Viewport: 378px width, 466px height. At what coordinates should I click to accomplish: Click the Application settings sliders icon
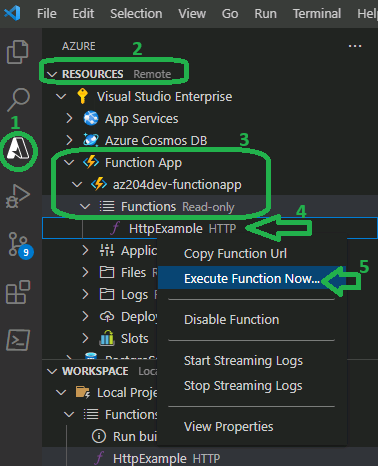(107, 250)
